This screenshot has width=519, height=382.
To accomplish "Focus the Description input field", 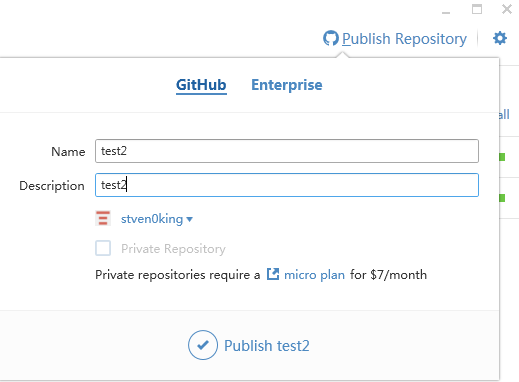I will tap(287, 185).
